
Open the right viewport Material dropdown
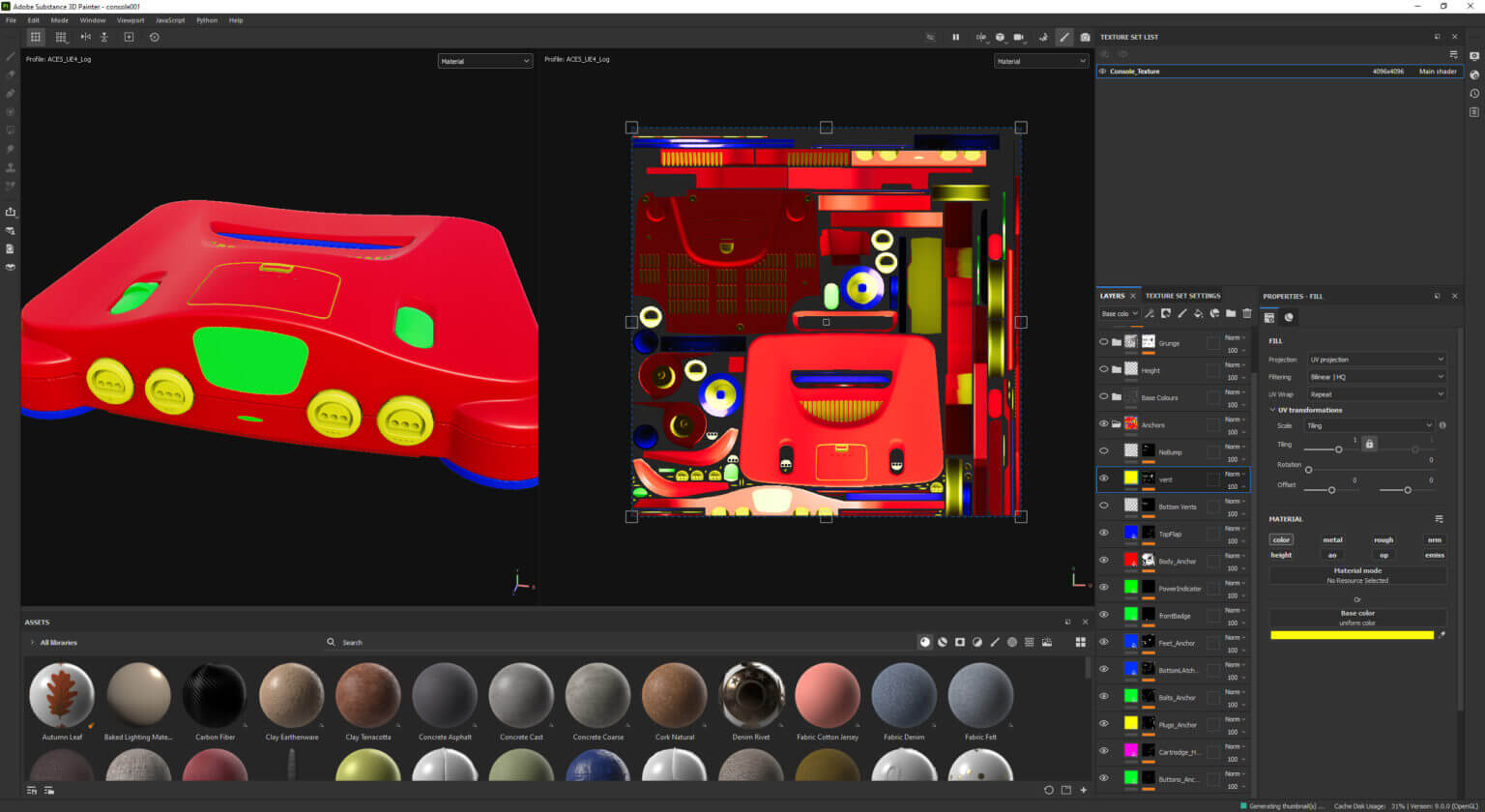point(1041,61)
